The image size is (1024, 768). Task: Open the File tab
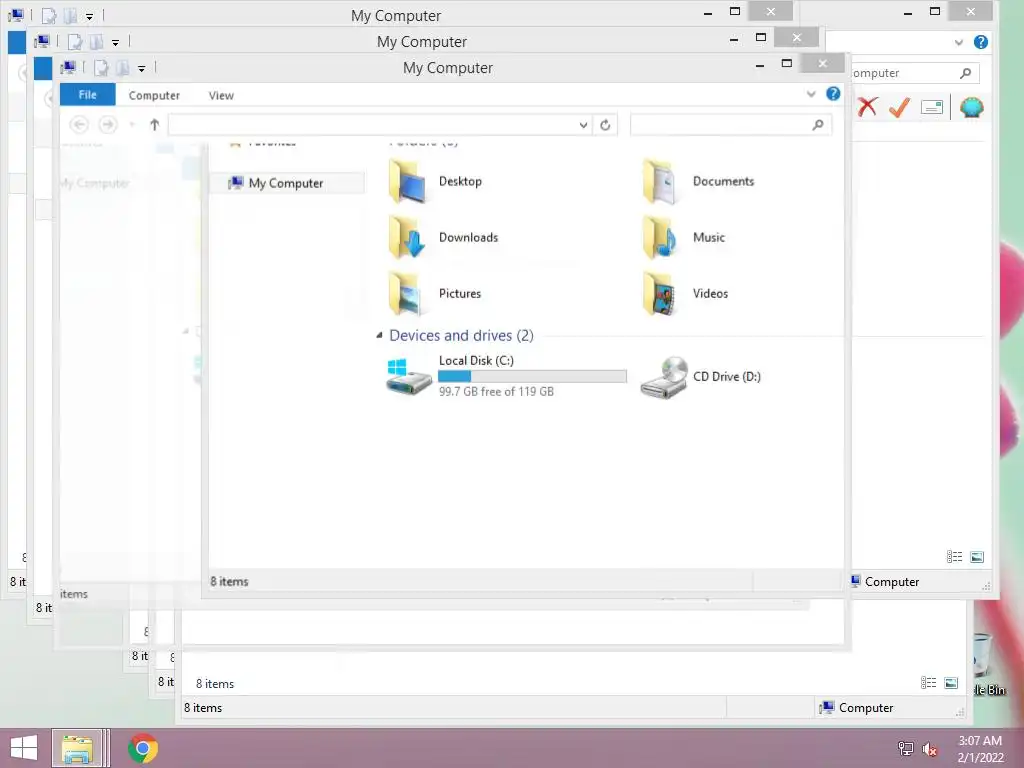click(x=88, y=95)
